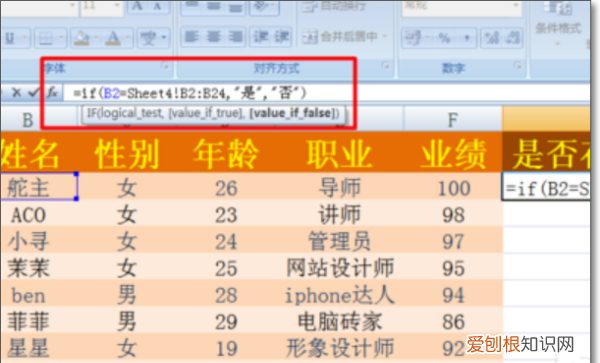Open 对齐方式 alignment dialog launcher
The image size is (600, 363).
[x=385, y=66]
